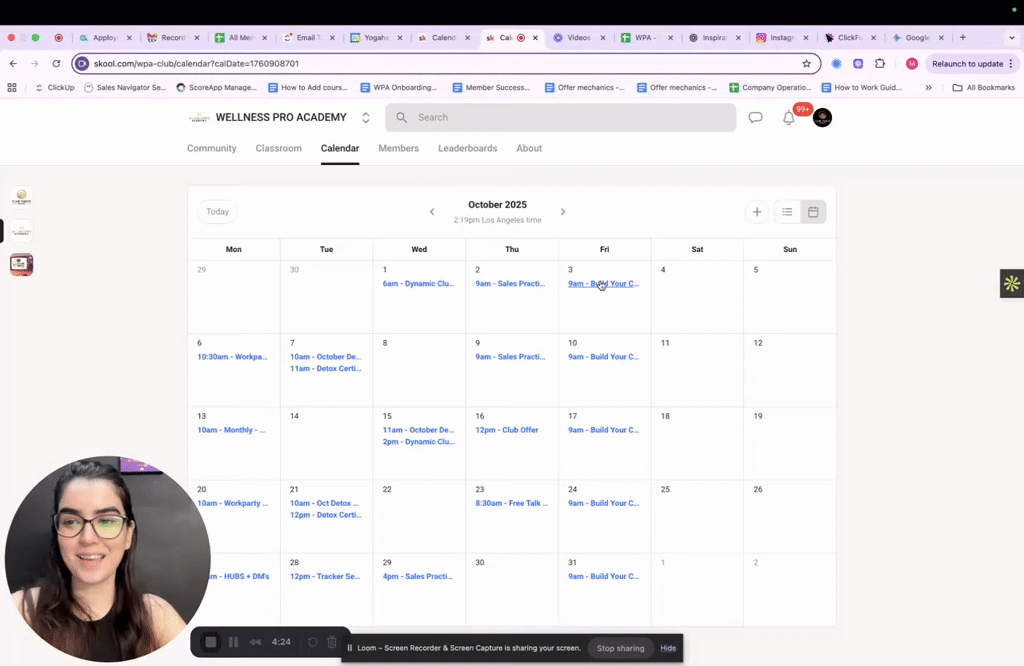Open a new browser tab

963,37
